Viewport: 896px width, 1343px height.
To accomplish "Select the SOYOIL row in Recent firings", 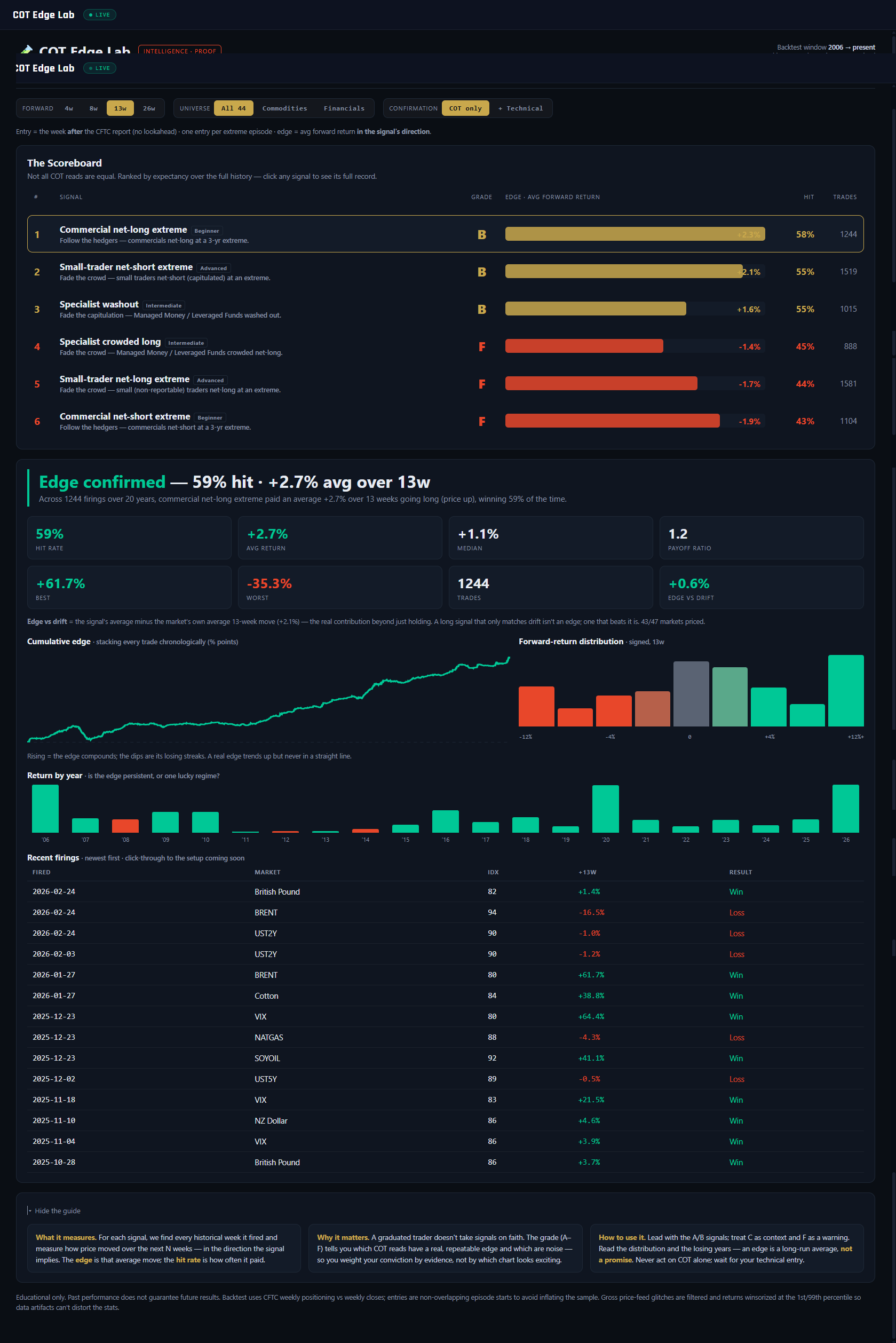I will pyautogui.click(x=445, y=1058).
